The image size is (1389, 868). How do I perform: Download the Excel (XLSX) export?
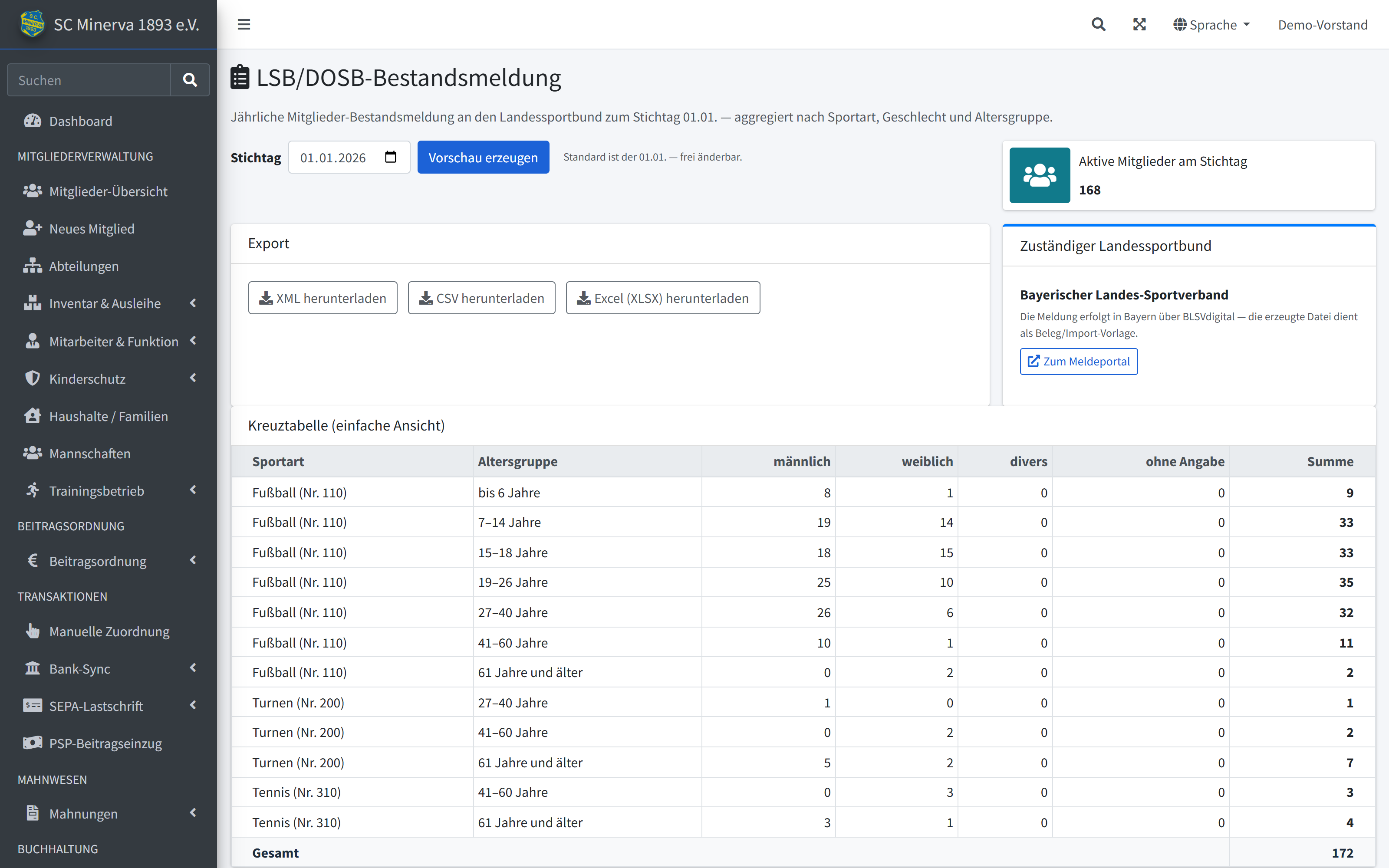[663, 298]
